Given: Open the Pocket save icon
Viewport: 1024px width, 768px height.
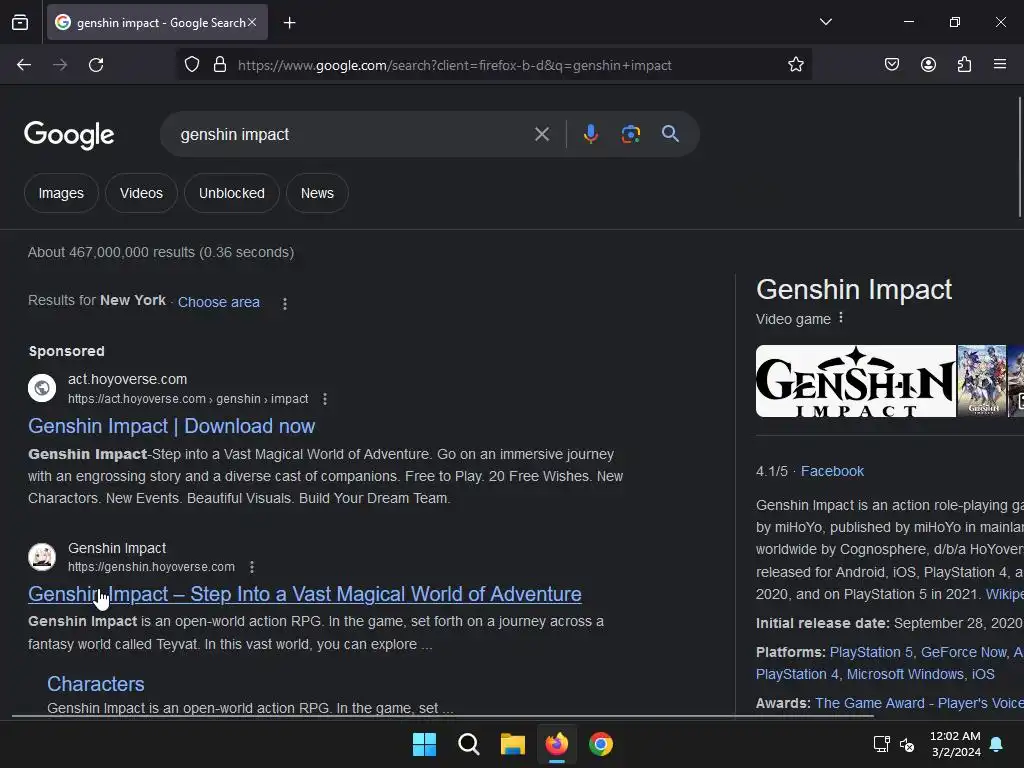Looking at the screenshot, I should pyautogui.click(x=892, y=65).
